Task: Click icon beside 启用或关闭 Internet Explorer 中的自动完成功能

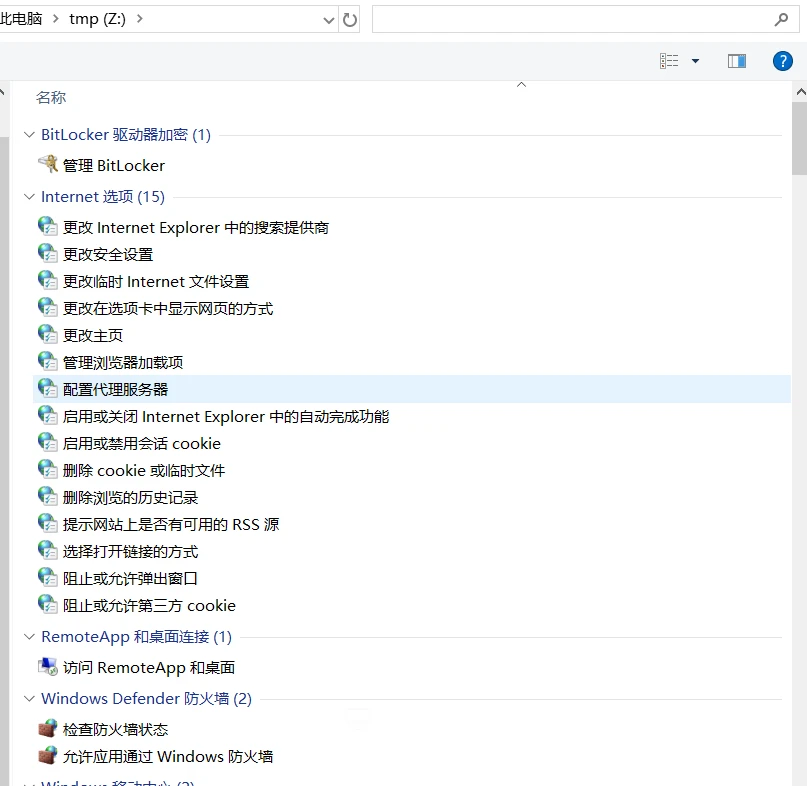Action: coord(48,415)
